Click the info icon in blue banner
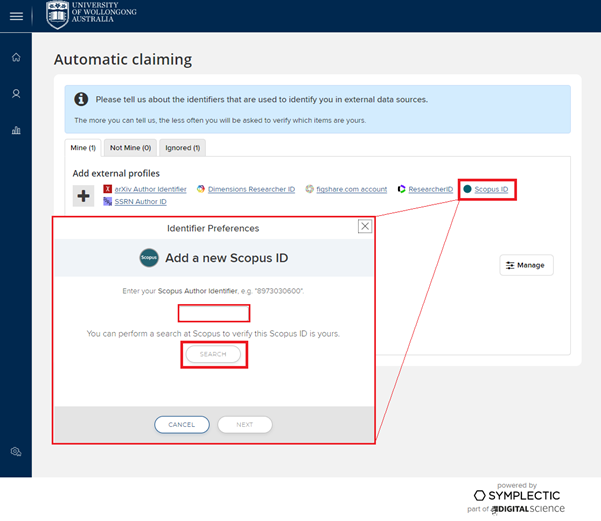This screenshot has width=601, height=521. click(x=81, y=99)
